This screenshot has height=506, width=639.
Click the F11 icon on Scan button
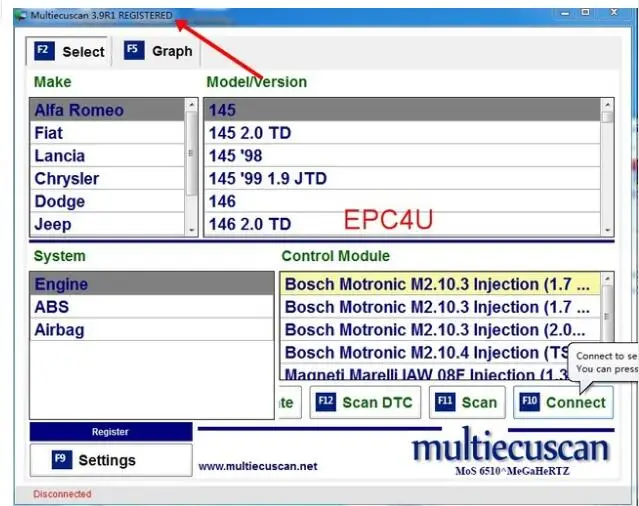pyautogui.click(x=445, y=402)
